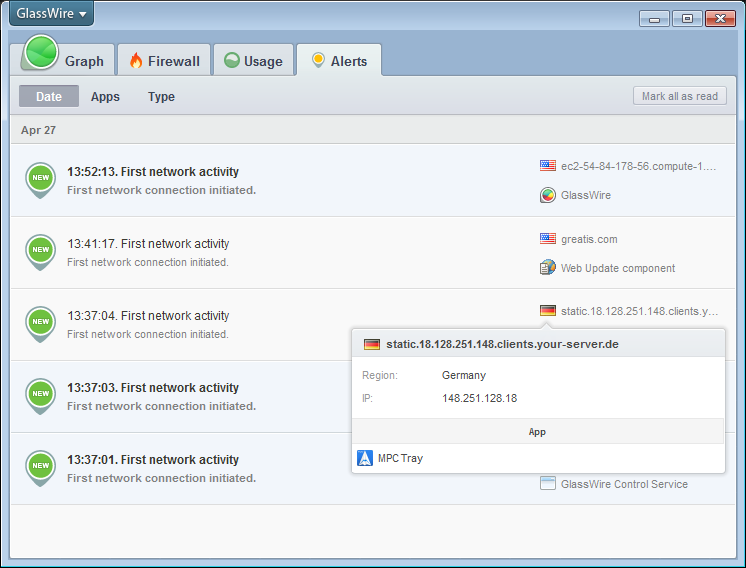The width and height of the screenshot is (746, 568).
Task: Click GlassWire app name in first alert
Action: [x=586, y=195]
